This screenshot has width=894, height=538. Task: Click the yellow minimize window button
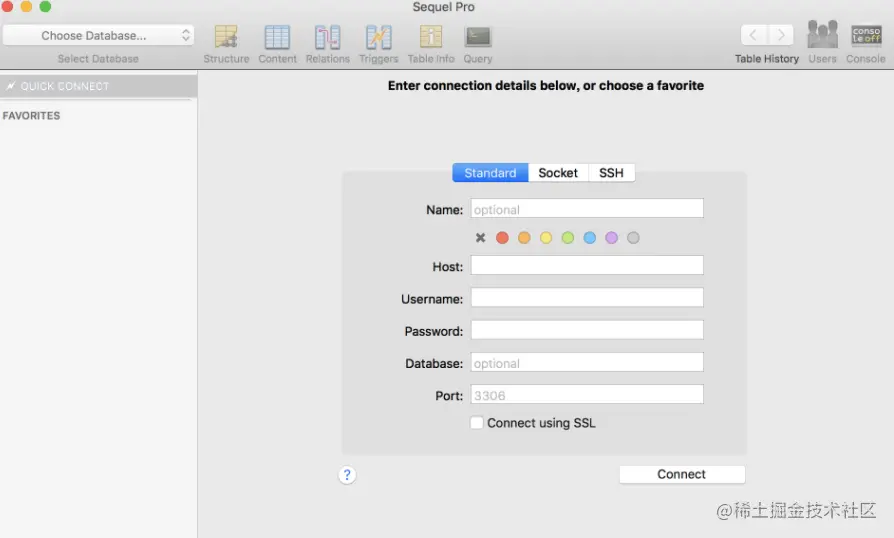(26, 6)
